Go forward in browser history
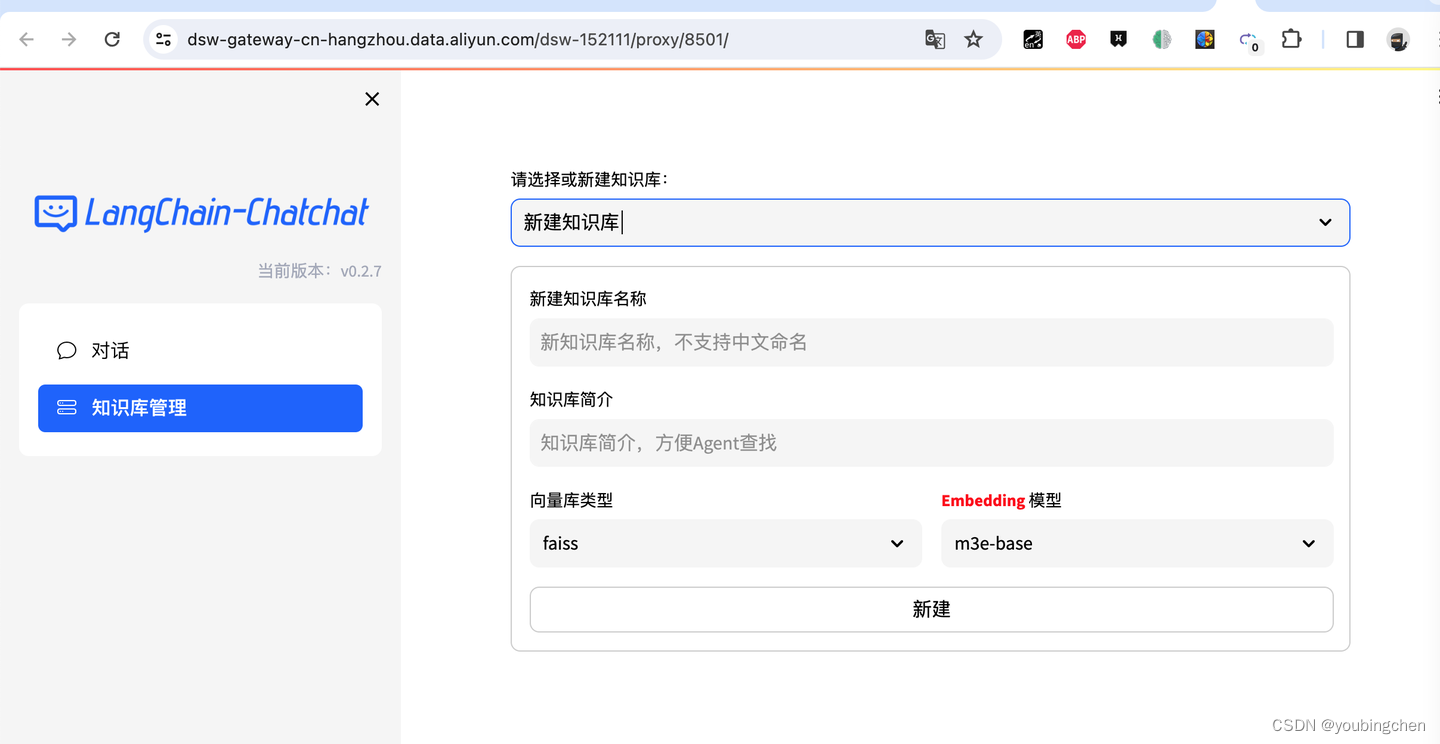1440x744 pixels. click(69, 39)
